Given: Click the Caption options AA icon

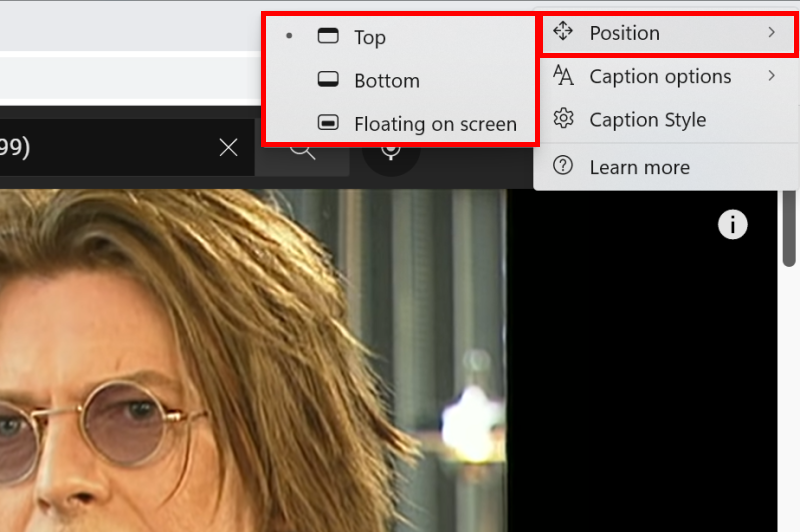Looking at the screenshot, I should tap(563, 75).
